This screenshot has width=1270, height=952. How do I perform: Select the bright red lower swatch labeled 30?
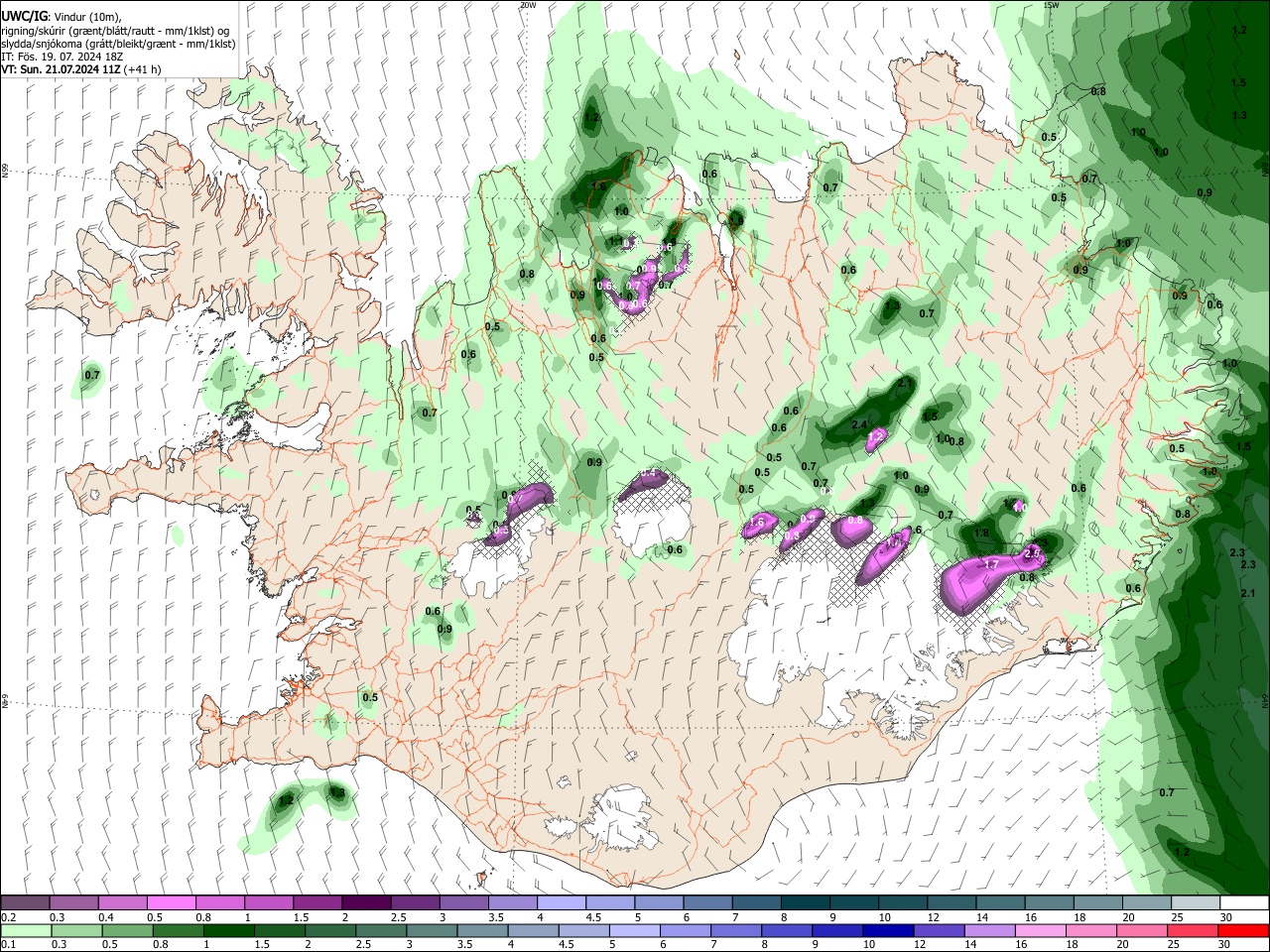pos(1244,930)
